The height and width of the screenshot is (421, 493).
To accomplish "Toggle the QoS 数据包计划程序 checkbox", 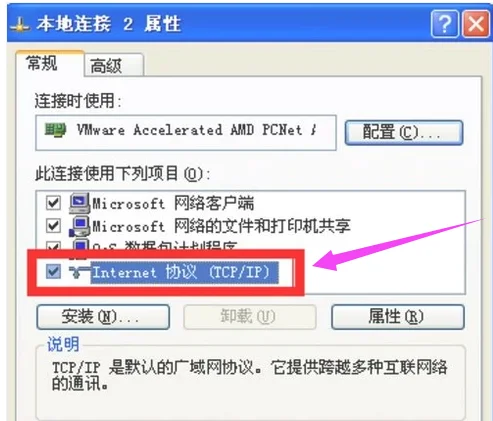I will pyautogui.click(x=53, y=246).
